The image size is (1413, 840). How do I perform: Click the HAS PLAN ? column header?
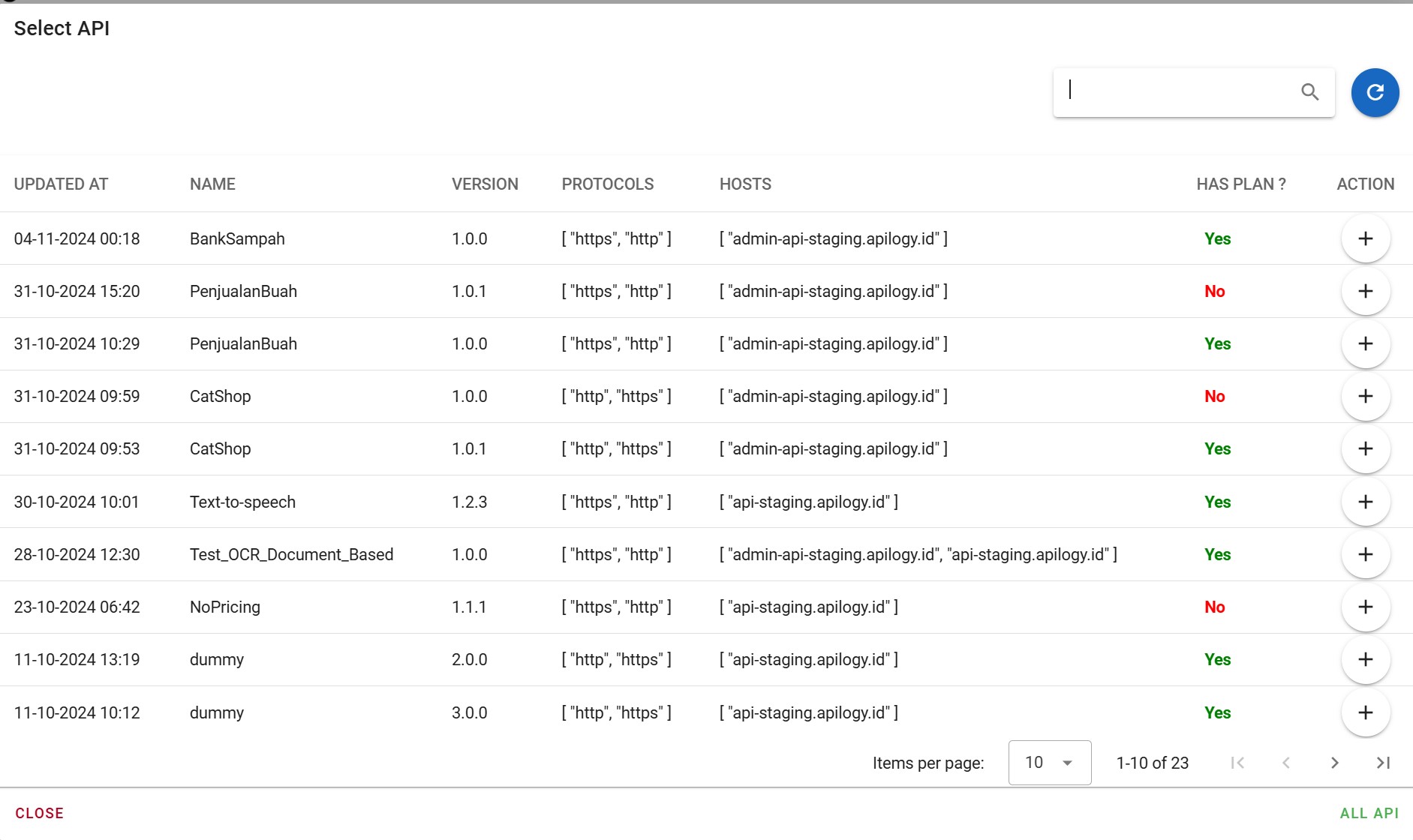(x=1240, y=184)
